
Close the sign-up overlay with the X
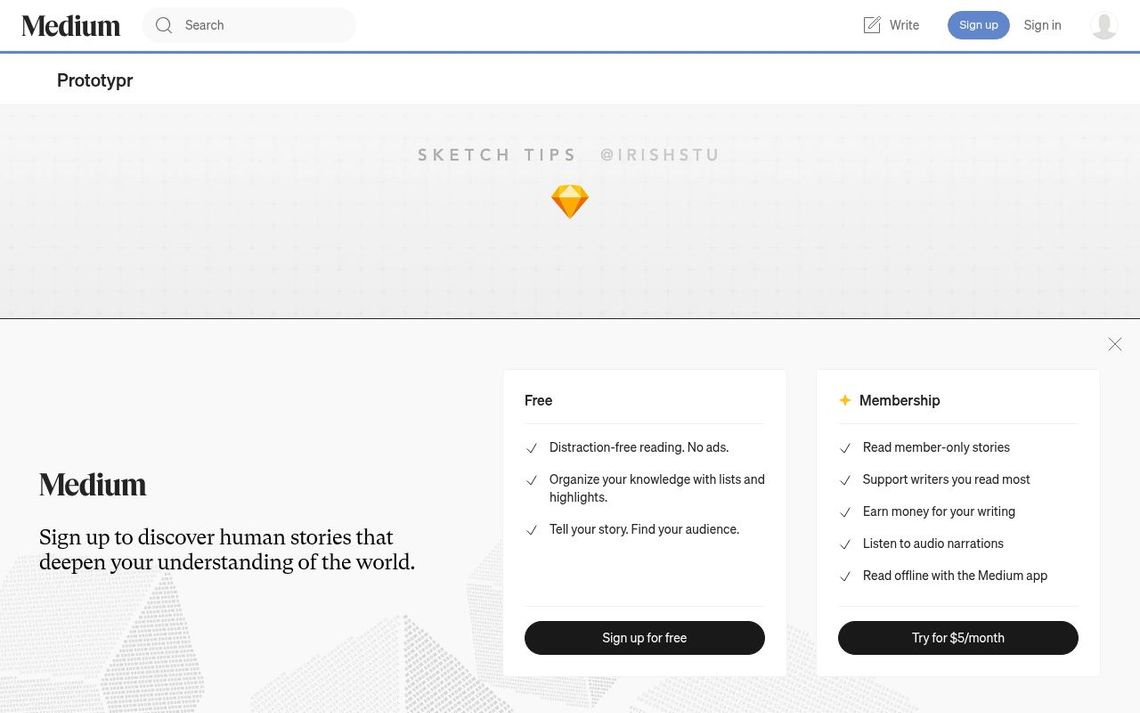(1115, 344)
